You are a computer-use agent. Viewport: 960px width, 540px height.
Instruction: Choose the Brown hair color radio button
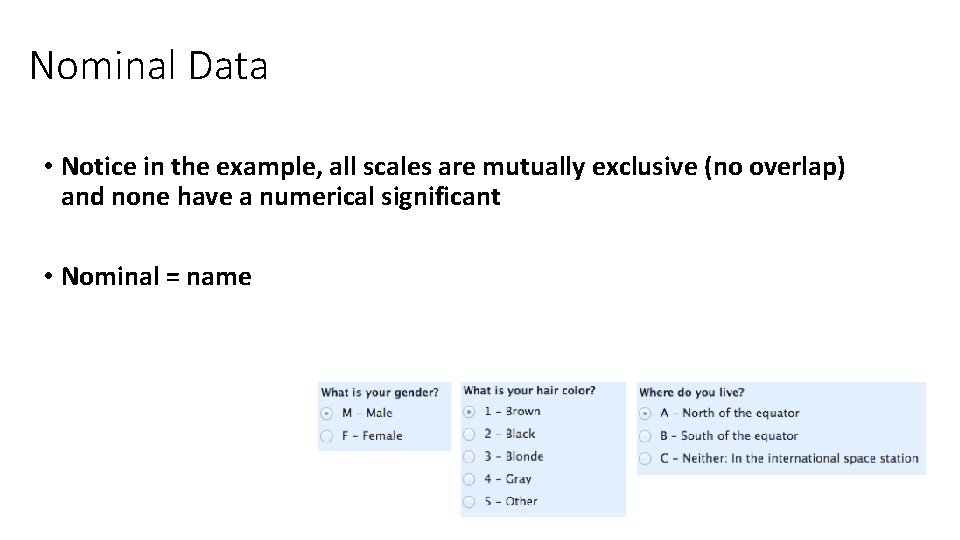coord(469,411)
